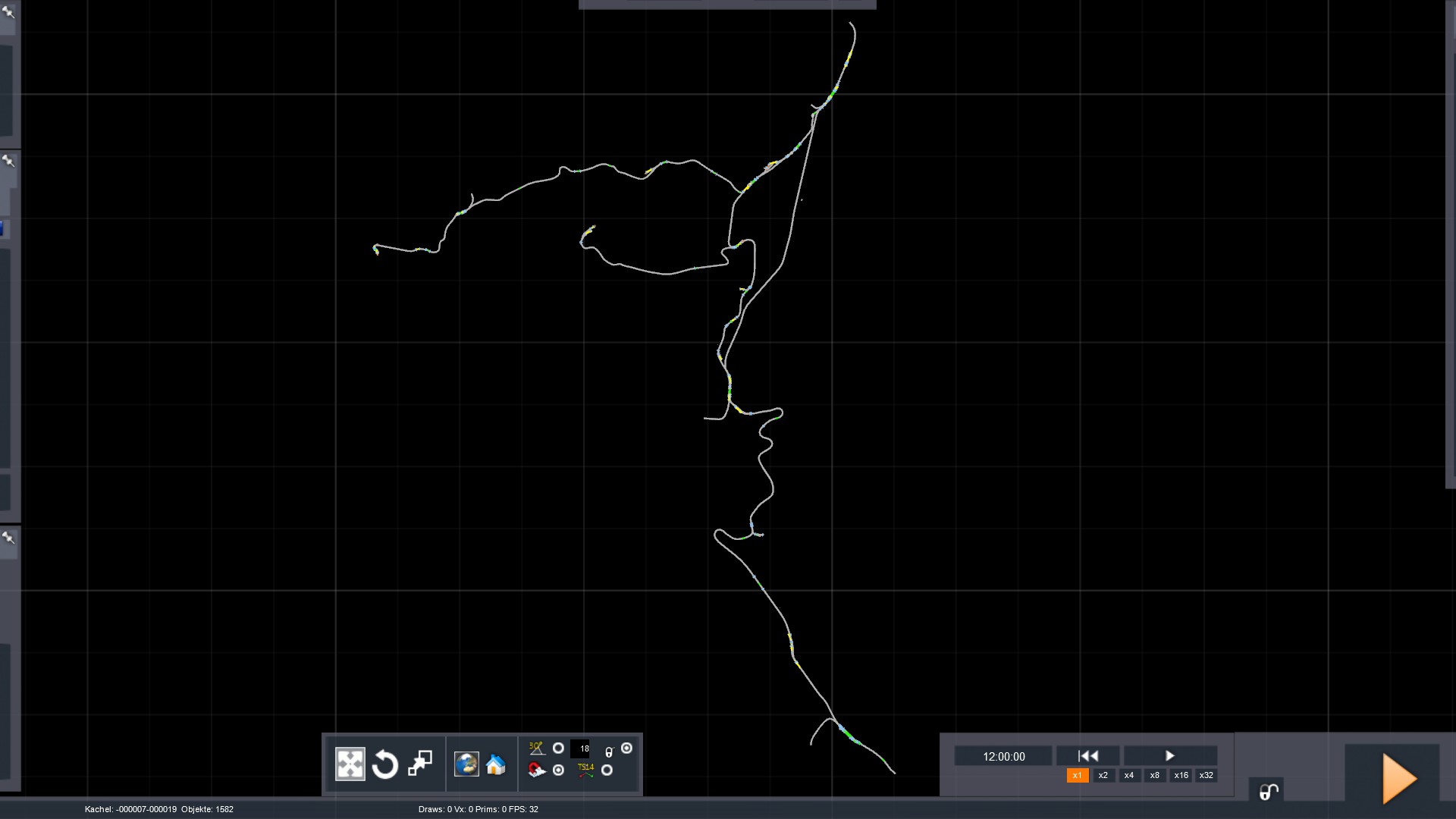Expand the middle left panel pin icon

tap(8, 161)
